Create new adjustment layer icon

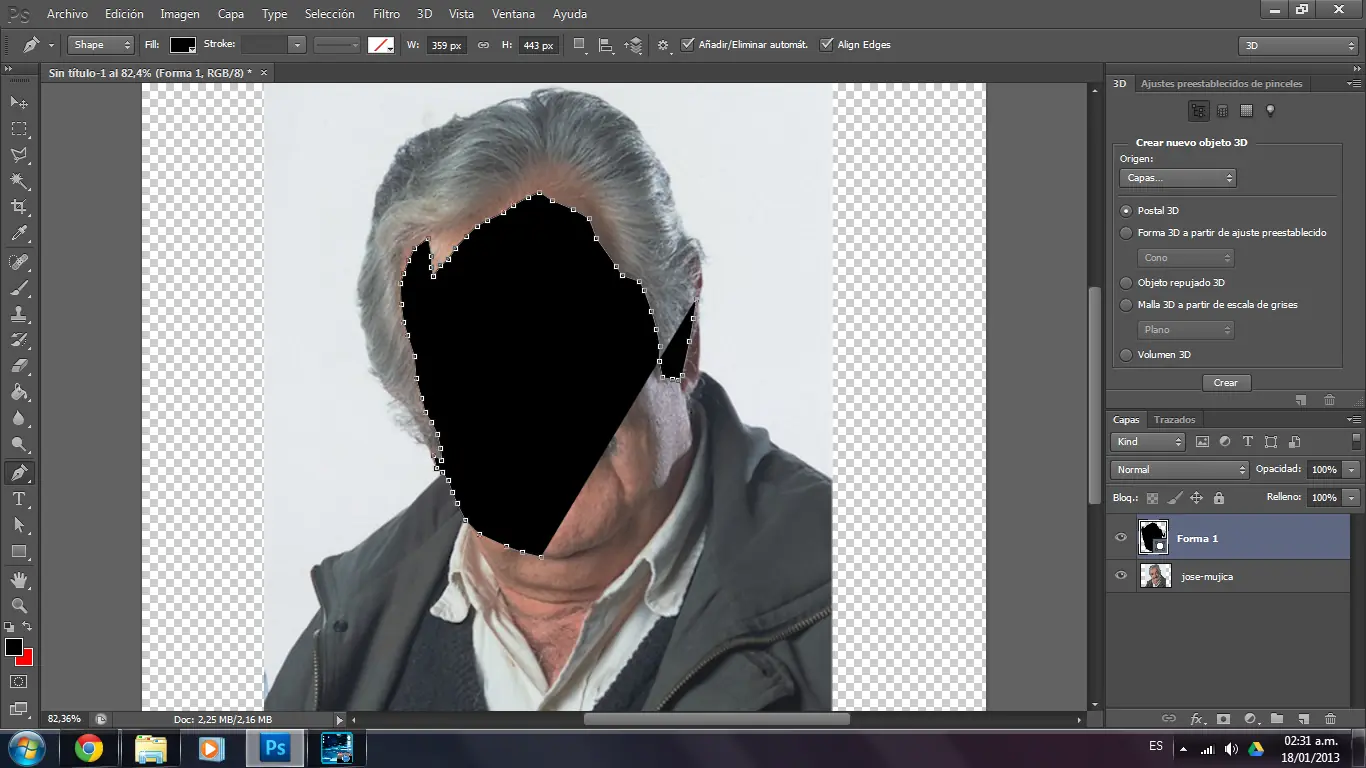pyautogui.click(x=1250, y=719)
